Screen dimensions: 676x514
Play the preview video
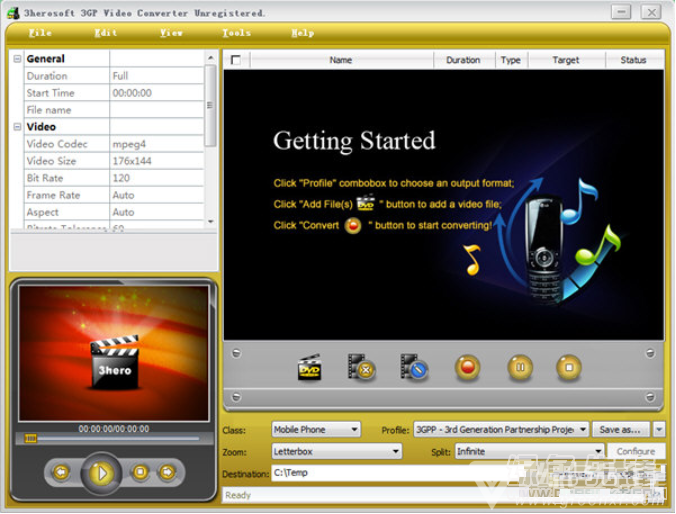click(101, 473)
